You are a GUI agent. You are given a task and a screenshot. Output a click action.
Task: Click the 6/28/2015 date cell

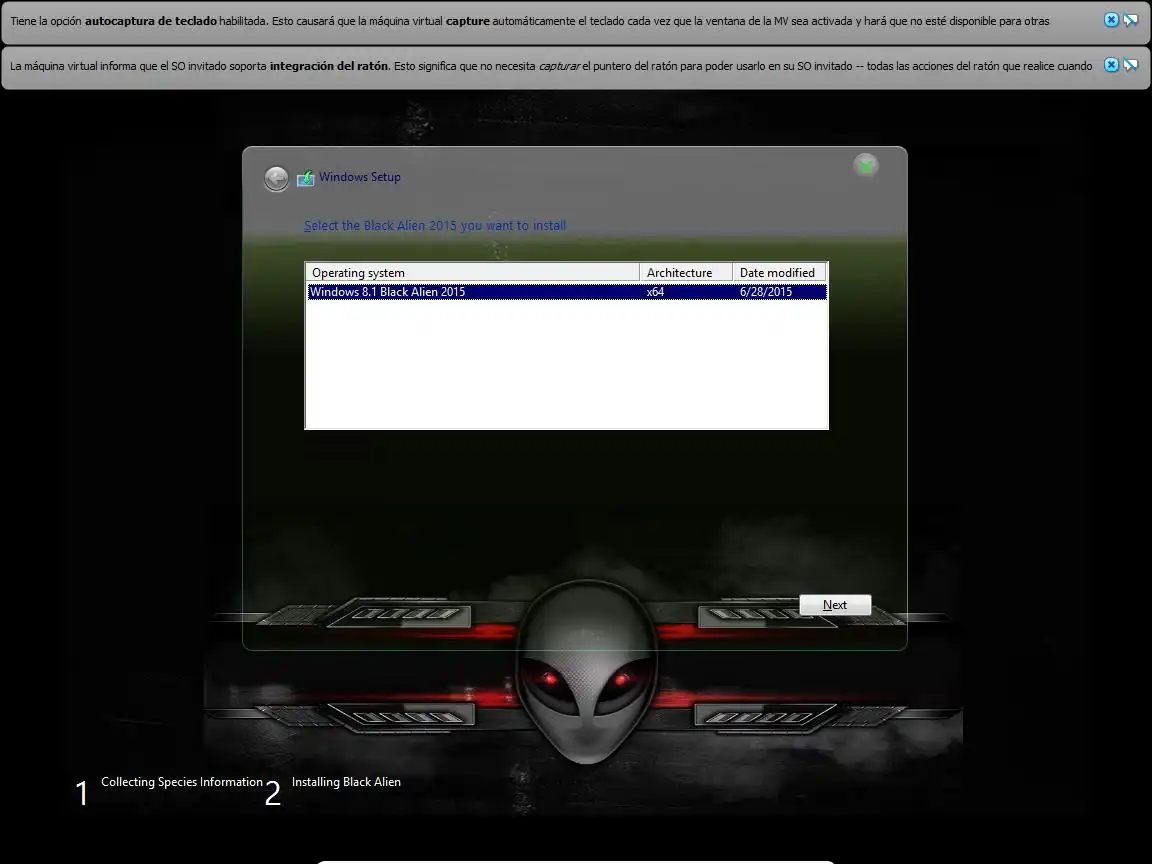tap(766, 292)
